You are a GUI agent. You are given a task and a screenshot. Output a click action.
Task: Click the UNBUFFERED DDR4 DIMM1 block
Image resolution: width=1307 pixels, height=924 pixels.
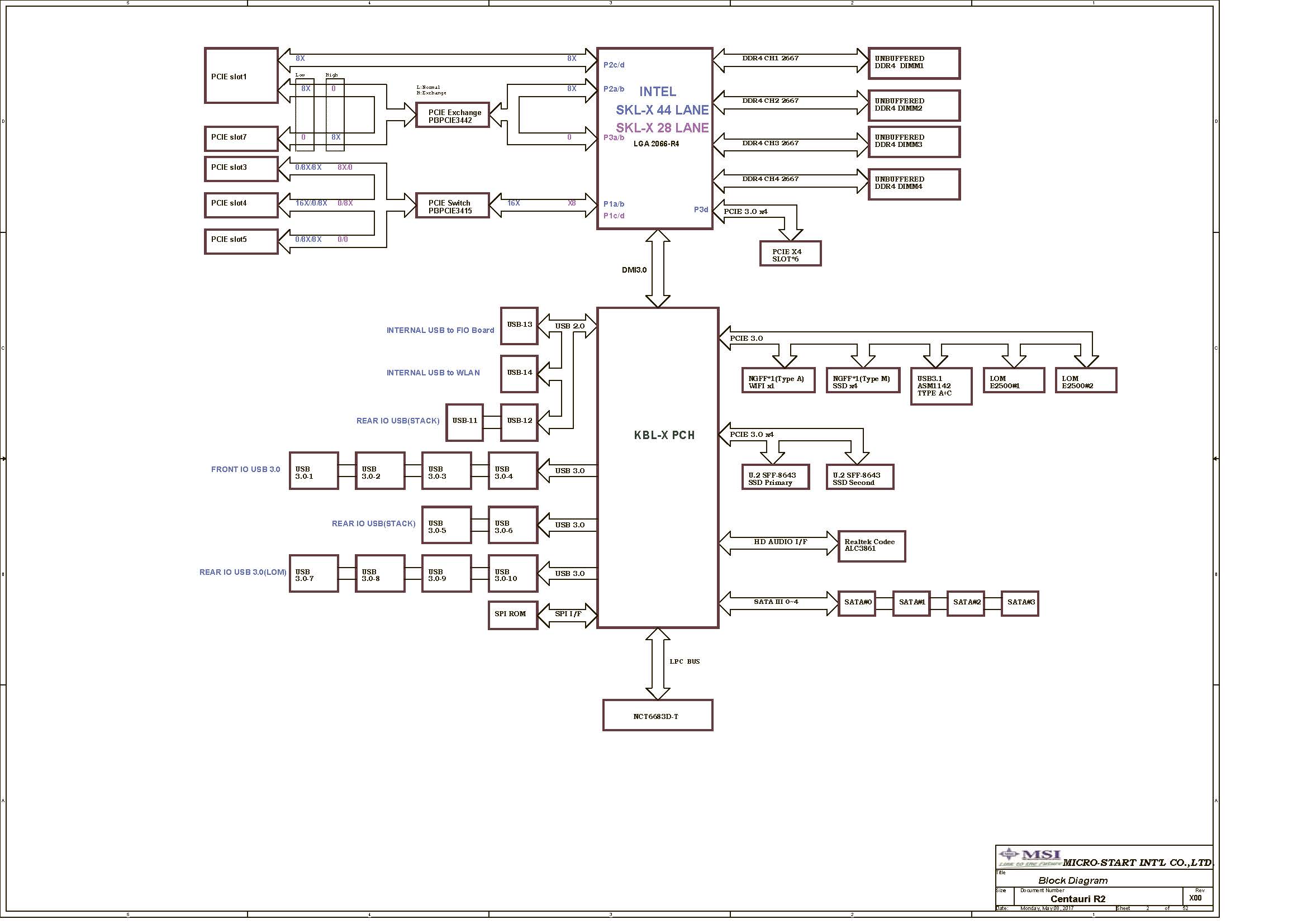pos(914,63)
